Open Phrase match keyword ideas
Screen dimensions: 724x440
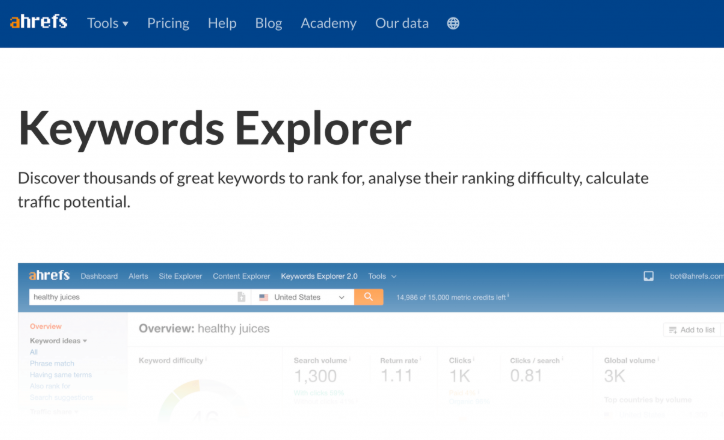52,363
